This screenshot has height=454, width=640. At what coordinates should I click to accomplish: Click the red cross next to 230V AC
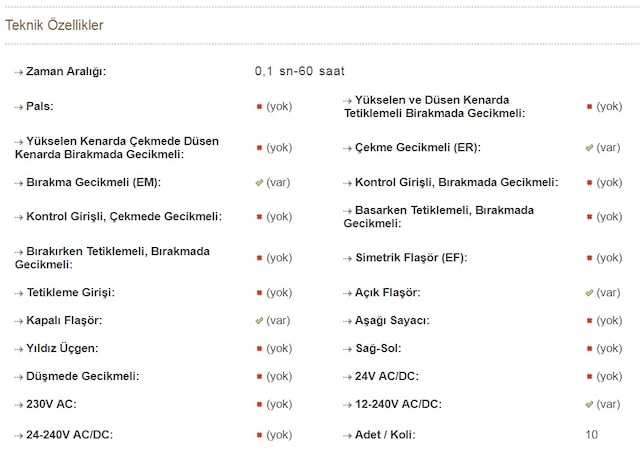coord(259,404)
